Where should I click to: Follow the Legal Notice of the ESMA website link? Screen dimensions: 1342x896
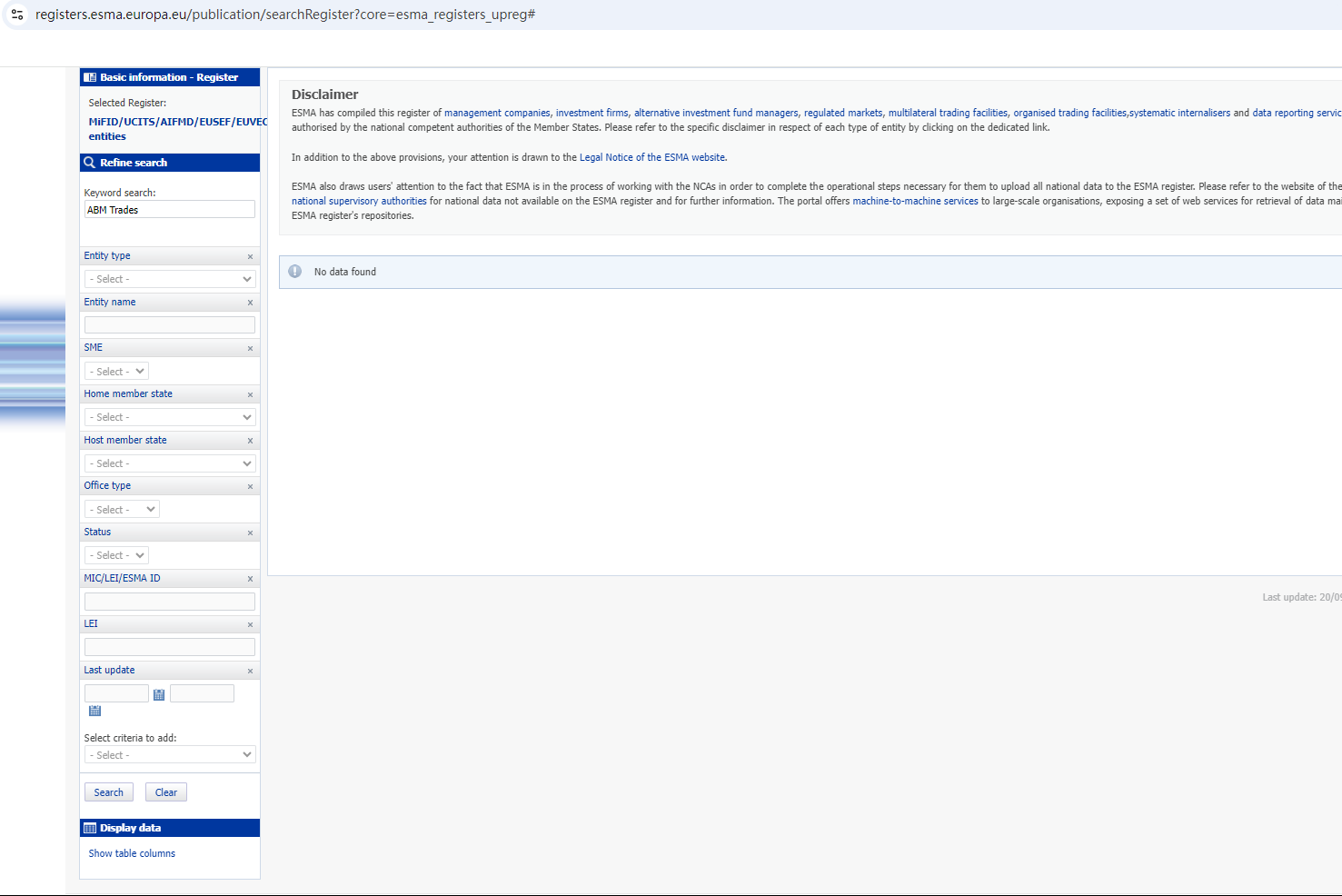652,157
